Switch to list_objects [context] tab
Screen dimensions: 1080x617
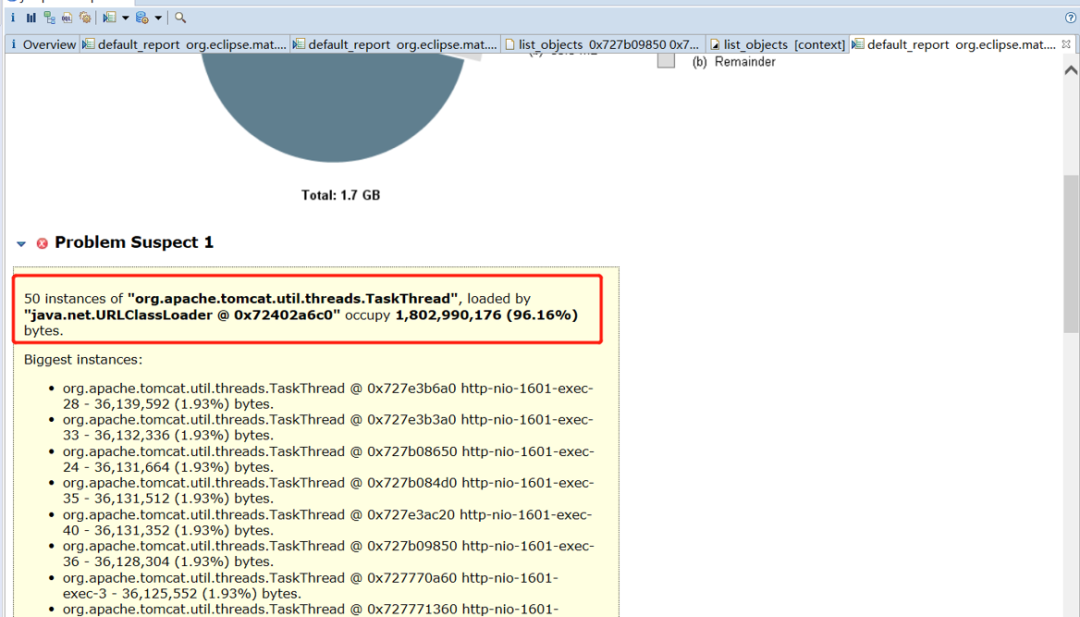[x=778, y=45]
